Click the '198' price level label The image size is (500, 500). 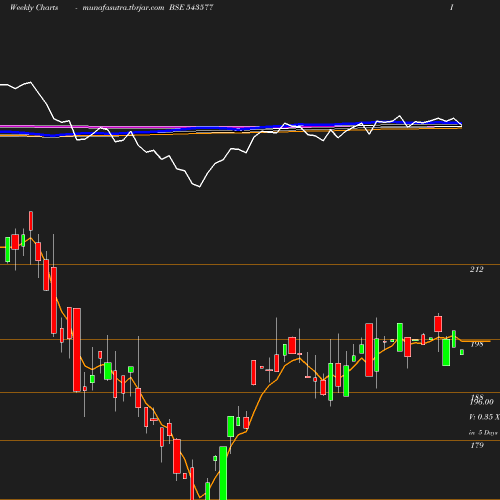point(477,344)
